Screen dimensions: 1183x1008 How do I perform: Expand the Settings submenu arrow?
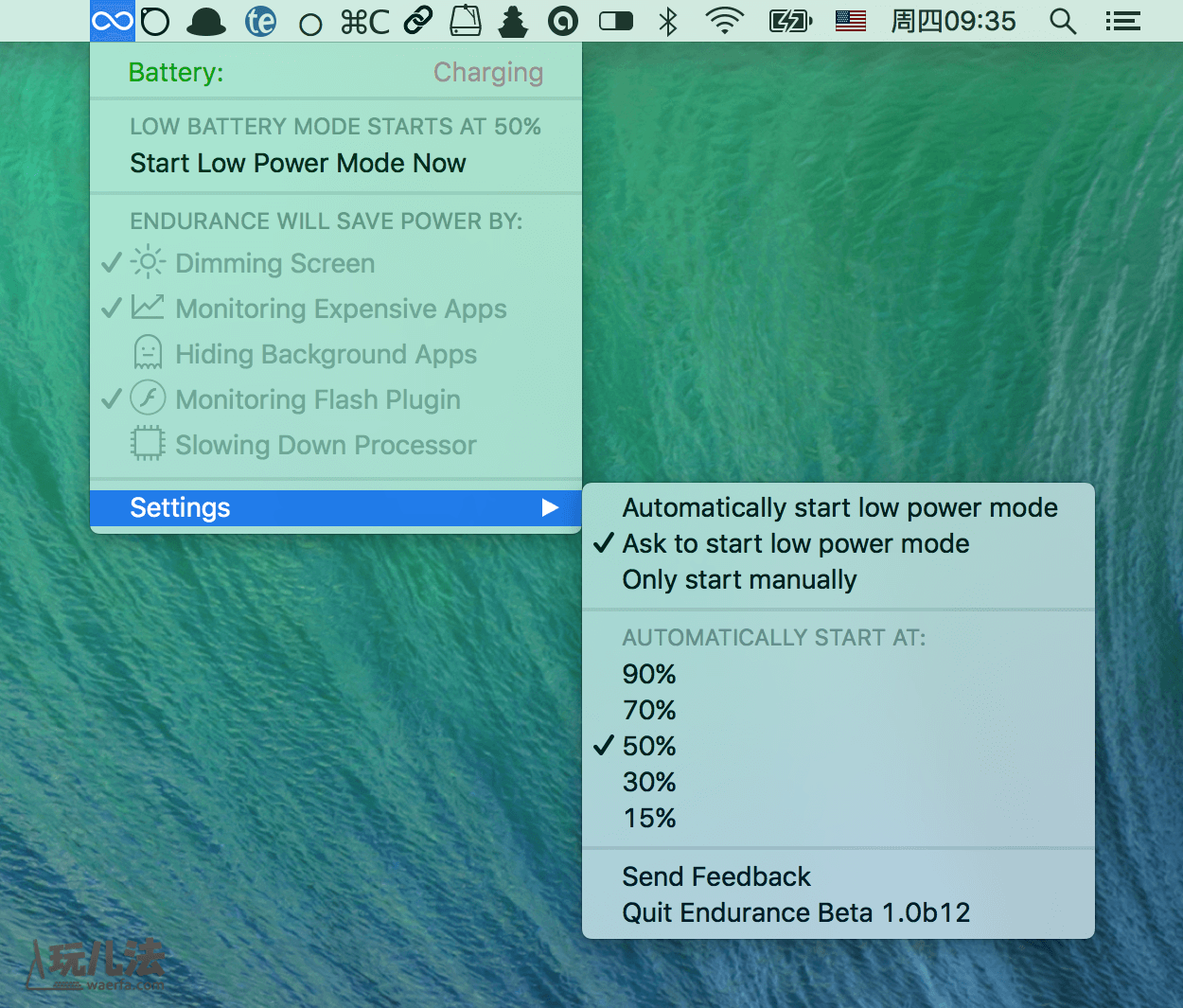(550, 507)
